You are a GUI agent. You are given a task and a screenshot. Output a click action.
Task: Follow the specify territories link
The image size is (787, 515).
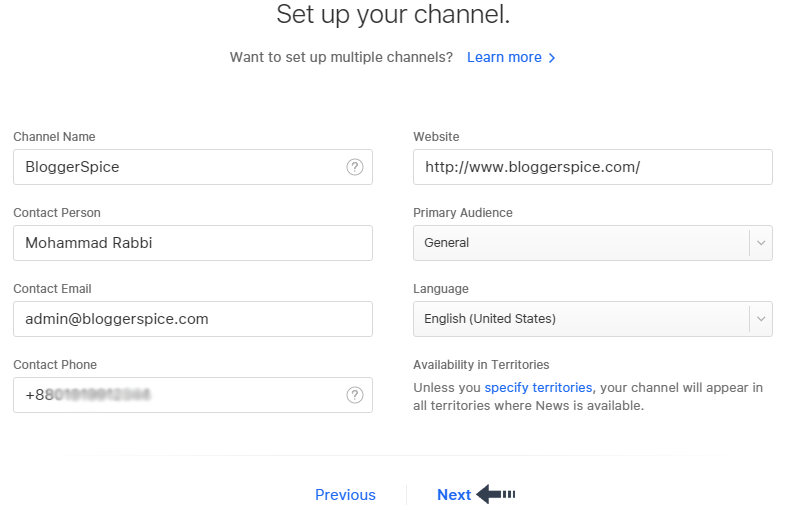[538, 388]
